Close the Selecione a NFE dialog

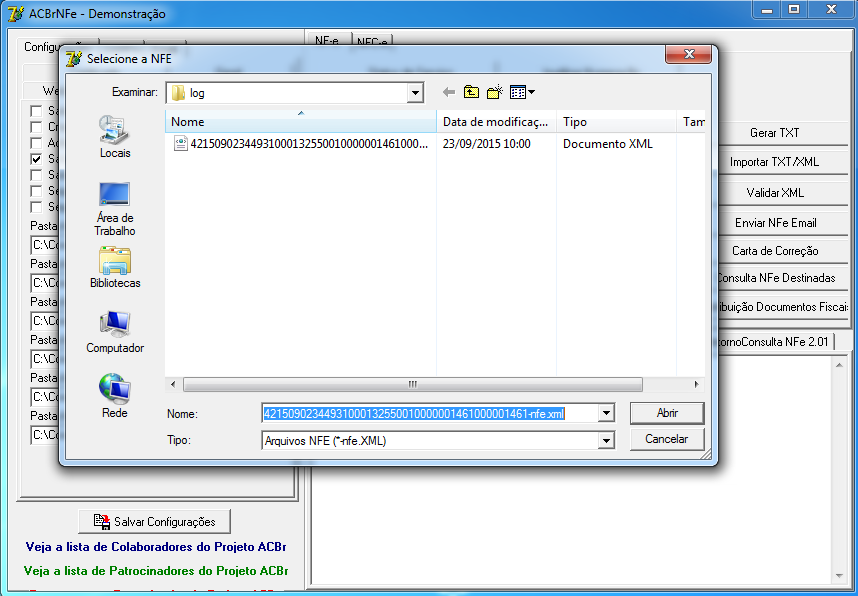click(x=688, y=54)
